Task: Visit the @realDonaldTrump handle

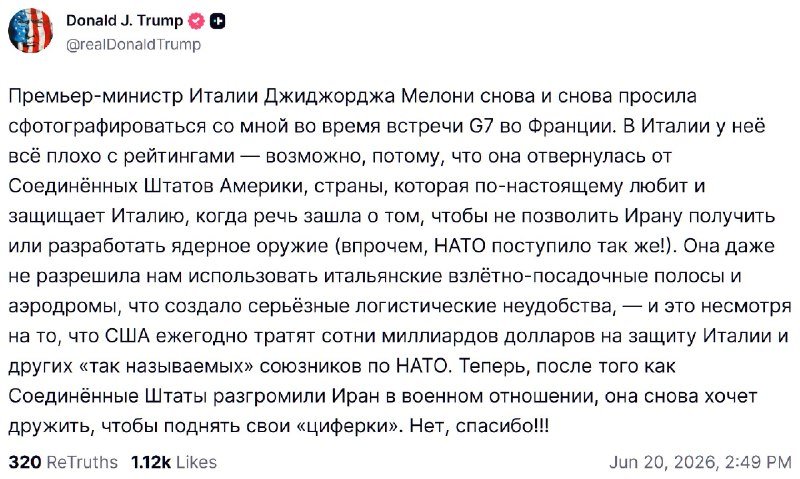Action: (134, 44)
